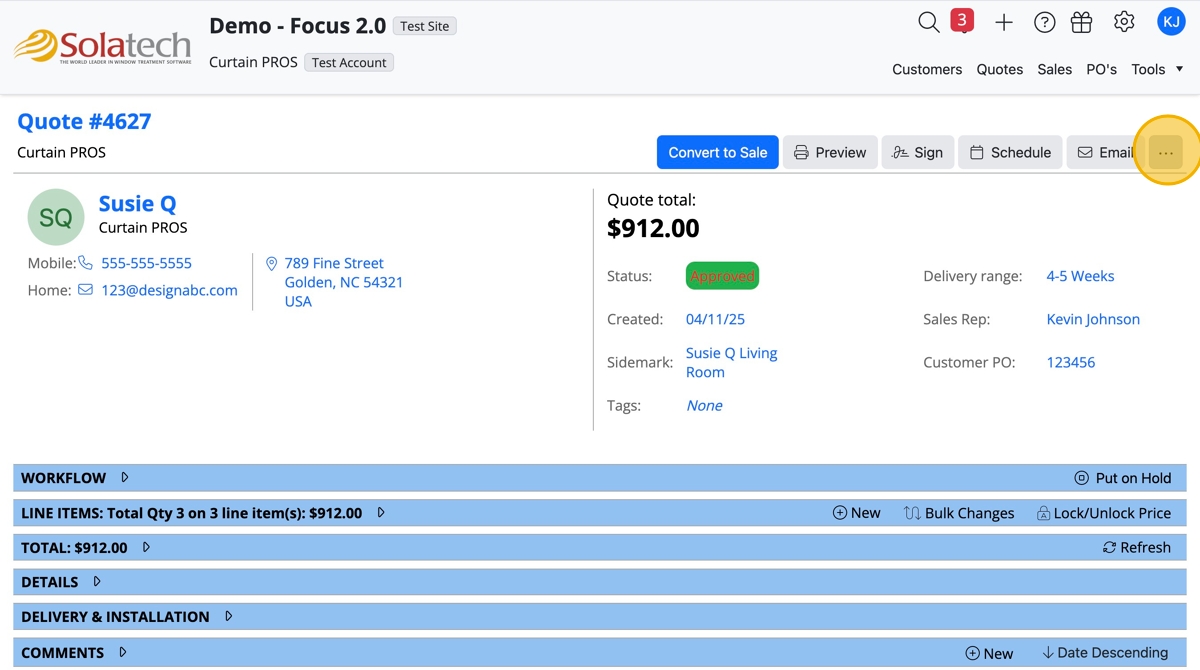The image size is (1200, 670).
Task: Toggle Lock/Unlock Price for line items
Action: click(1103, 513)
